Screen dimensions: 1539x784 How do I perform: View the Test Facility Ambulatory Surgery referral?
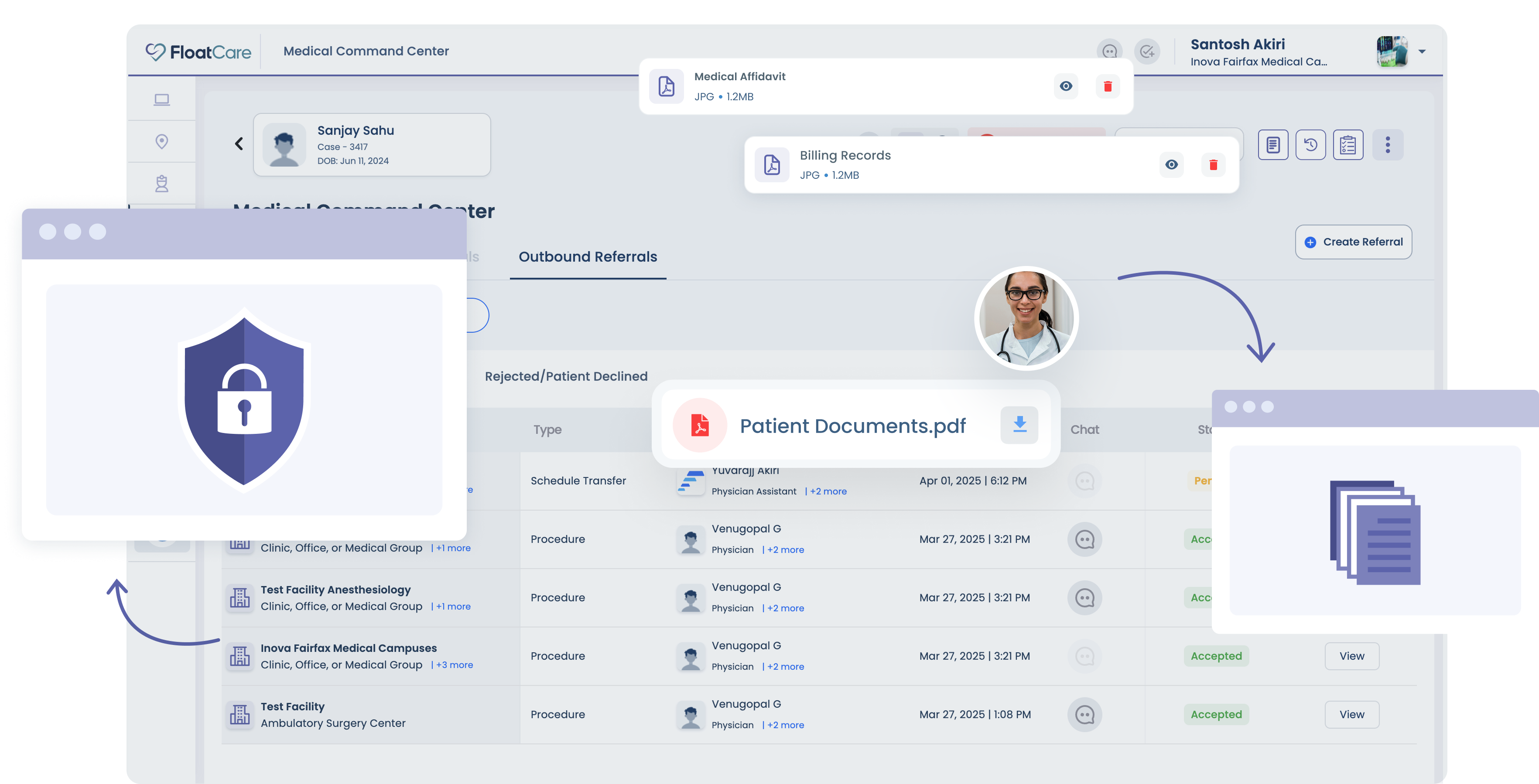click(1351, 715)
